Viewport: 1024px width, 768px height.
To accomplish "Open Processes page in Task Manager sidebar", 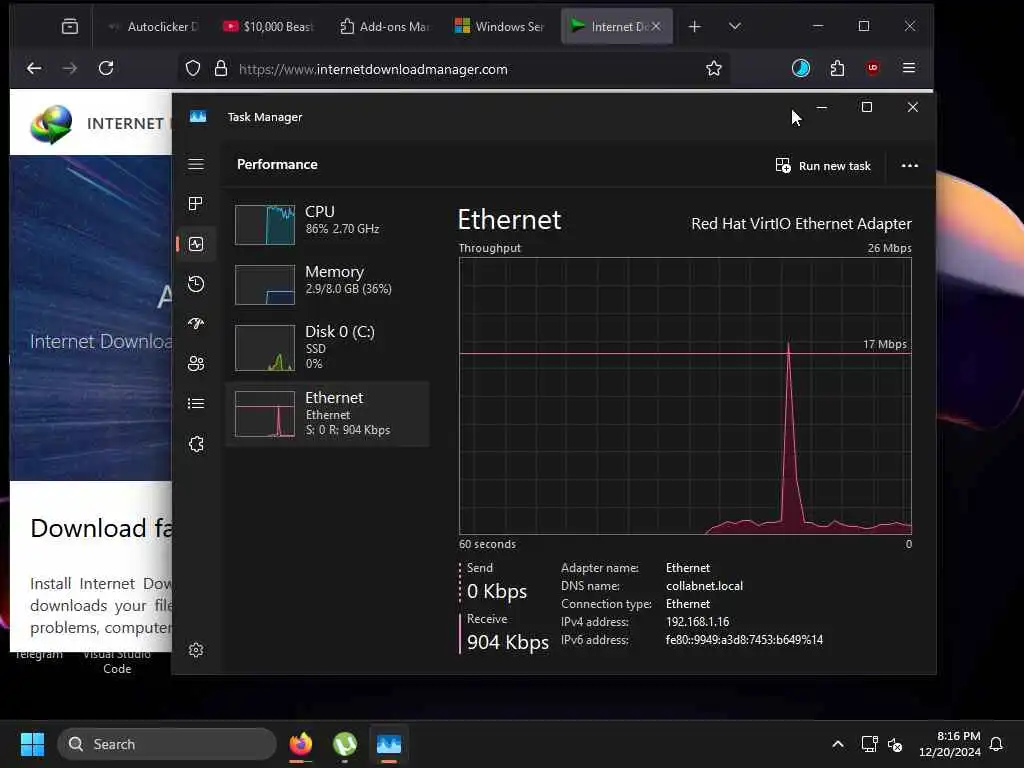I will 196,204.
